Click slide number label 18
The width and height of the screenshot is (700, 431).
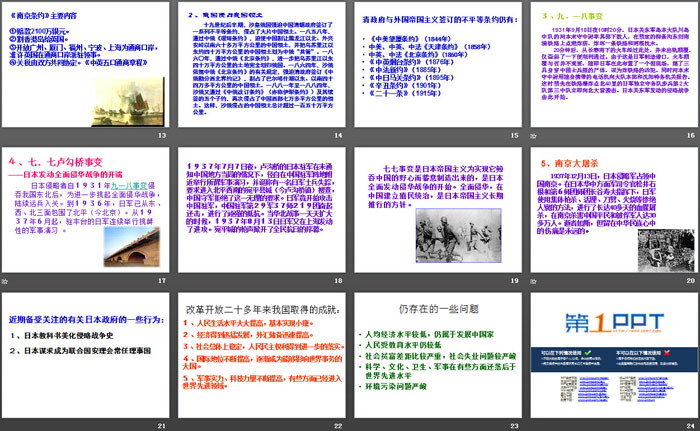coord(338,280)
